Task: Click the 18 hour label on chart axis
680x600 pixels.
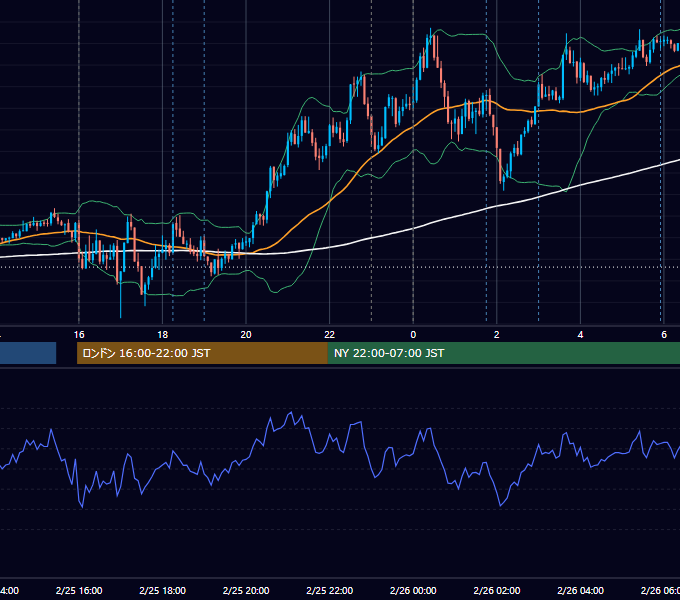Action: point(162,335)
